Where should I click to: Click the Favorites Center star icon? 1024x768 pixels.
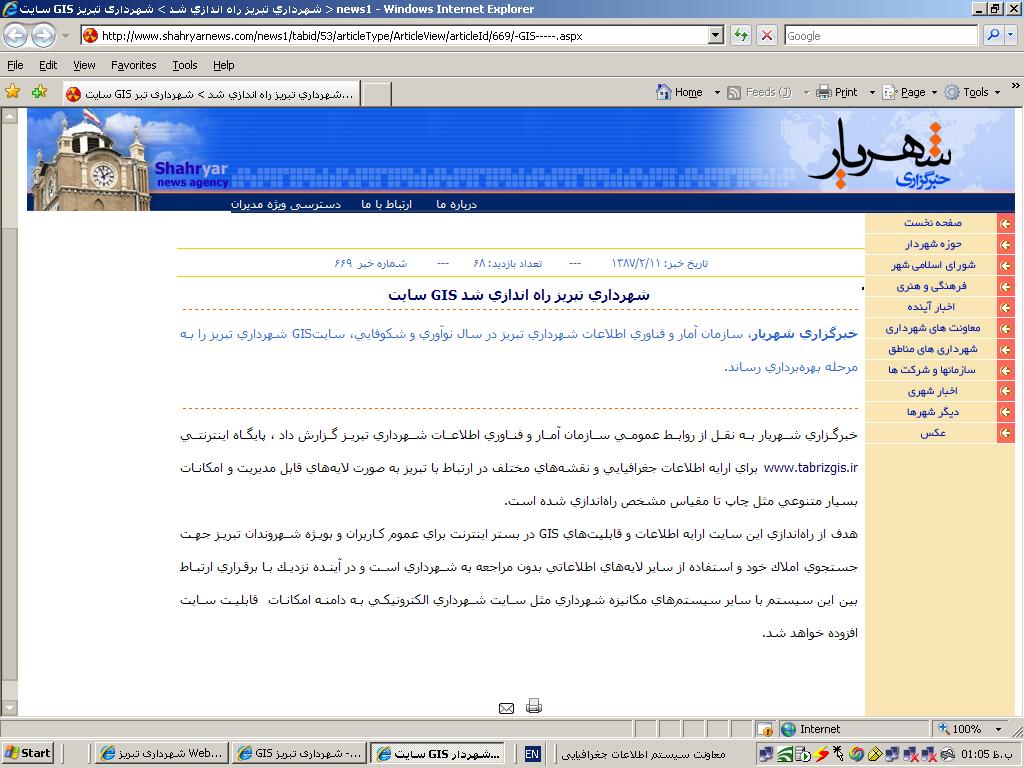[x=13, y=92]
